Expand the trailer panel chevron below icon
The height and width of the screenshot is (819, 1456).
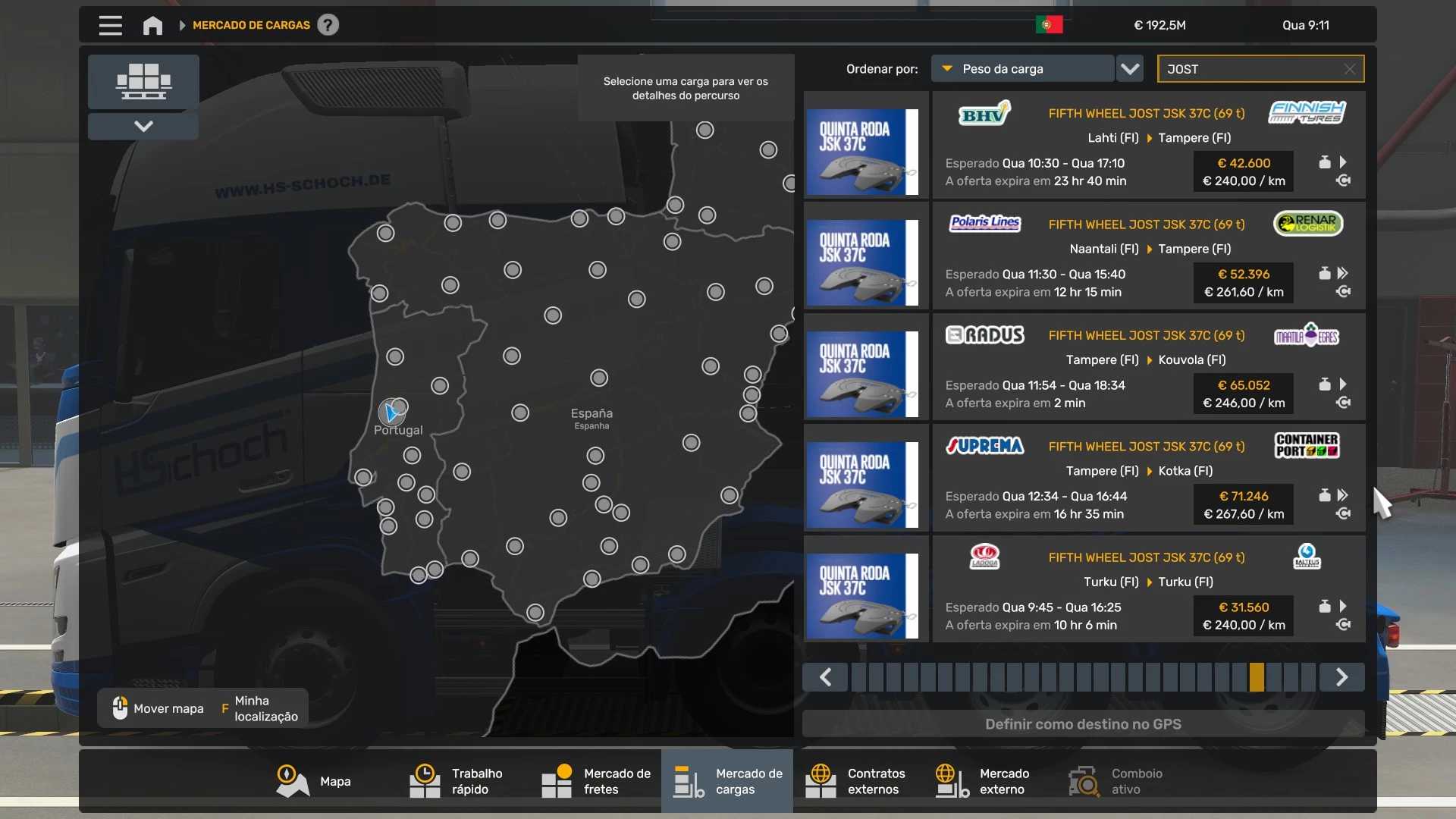click(143, 126)
